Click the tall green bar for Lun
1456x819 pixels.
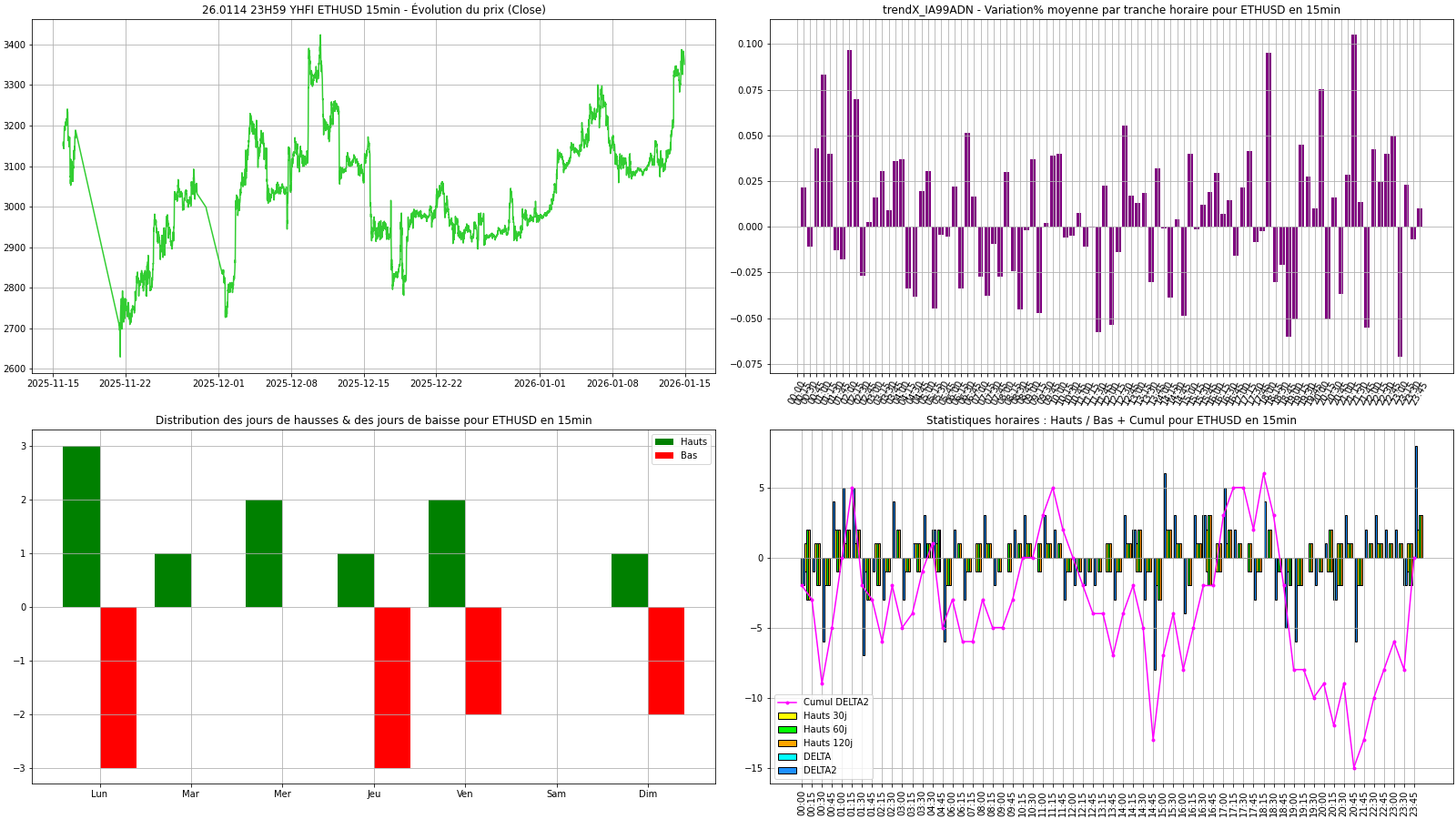pyautogui.click(x=81, y=526)
